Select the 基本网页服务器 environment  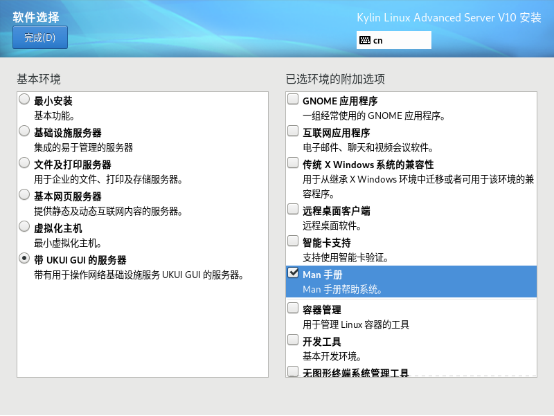point(24,195)
